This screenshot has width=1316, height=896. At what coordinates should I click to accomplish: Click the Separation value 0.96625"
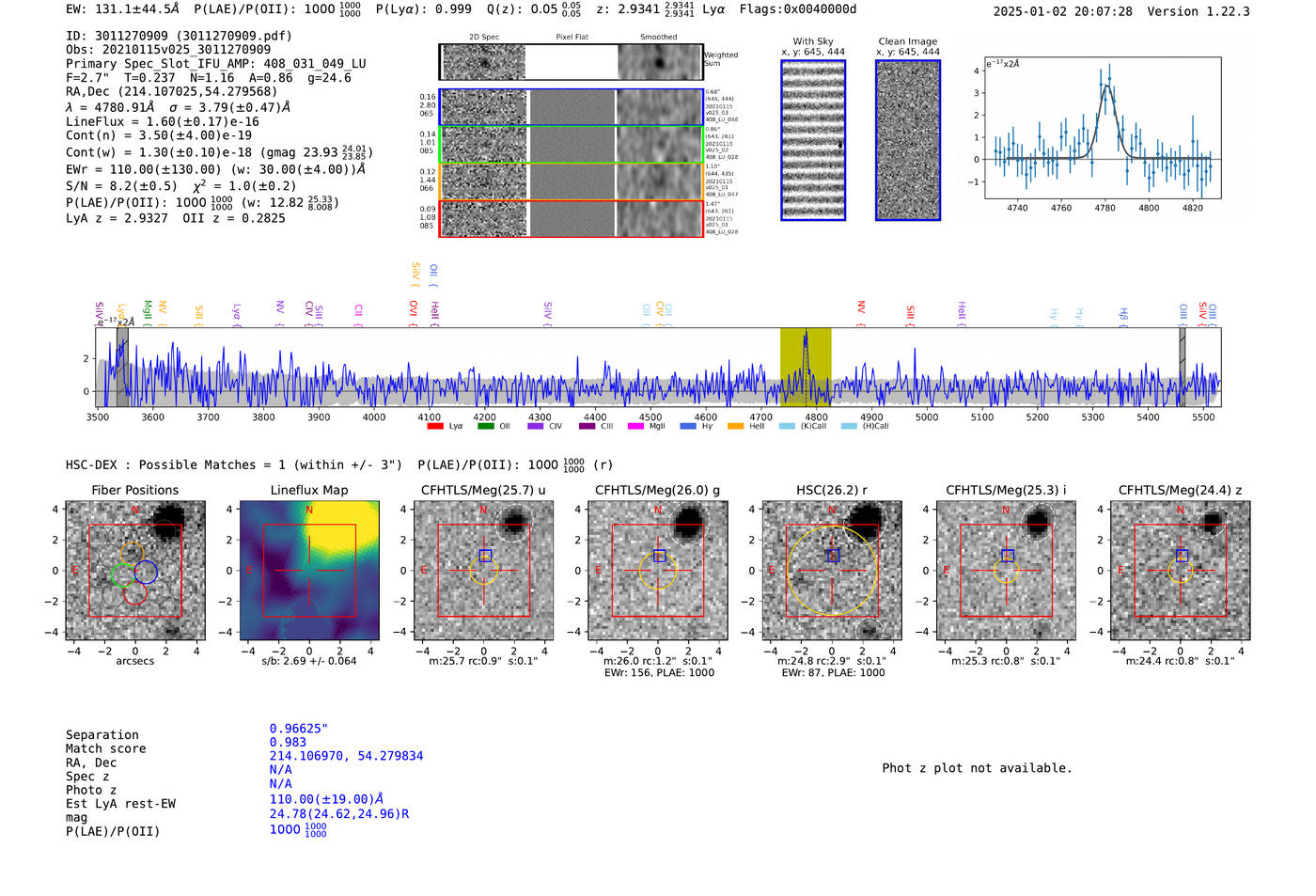pos(299,729)
